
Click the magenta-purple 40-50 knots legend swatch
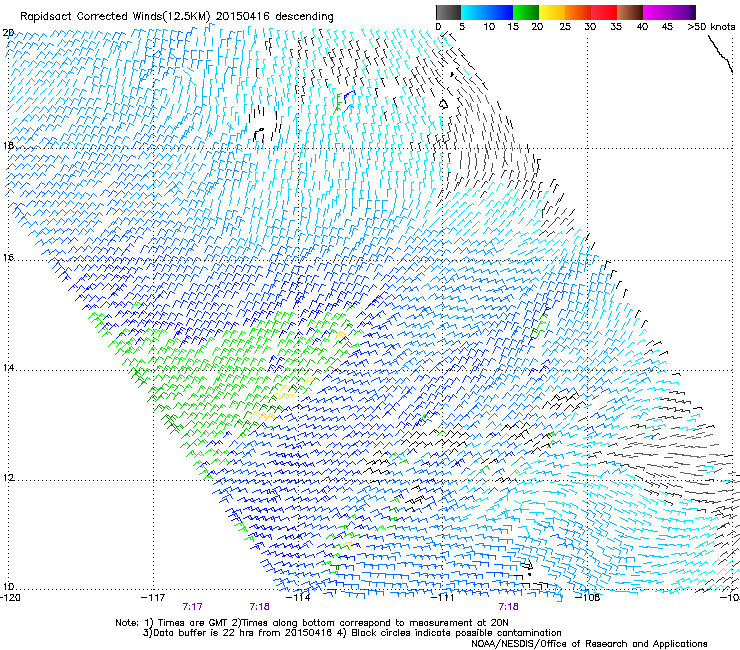(x=669, y=12)
